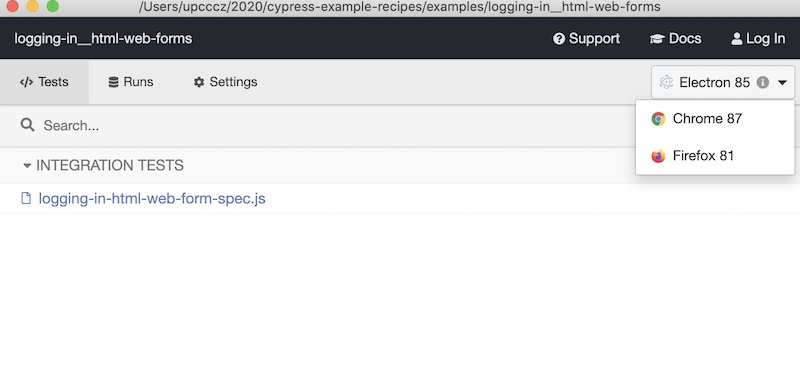Click the spec file document icon

coord(26,199)
